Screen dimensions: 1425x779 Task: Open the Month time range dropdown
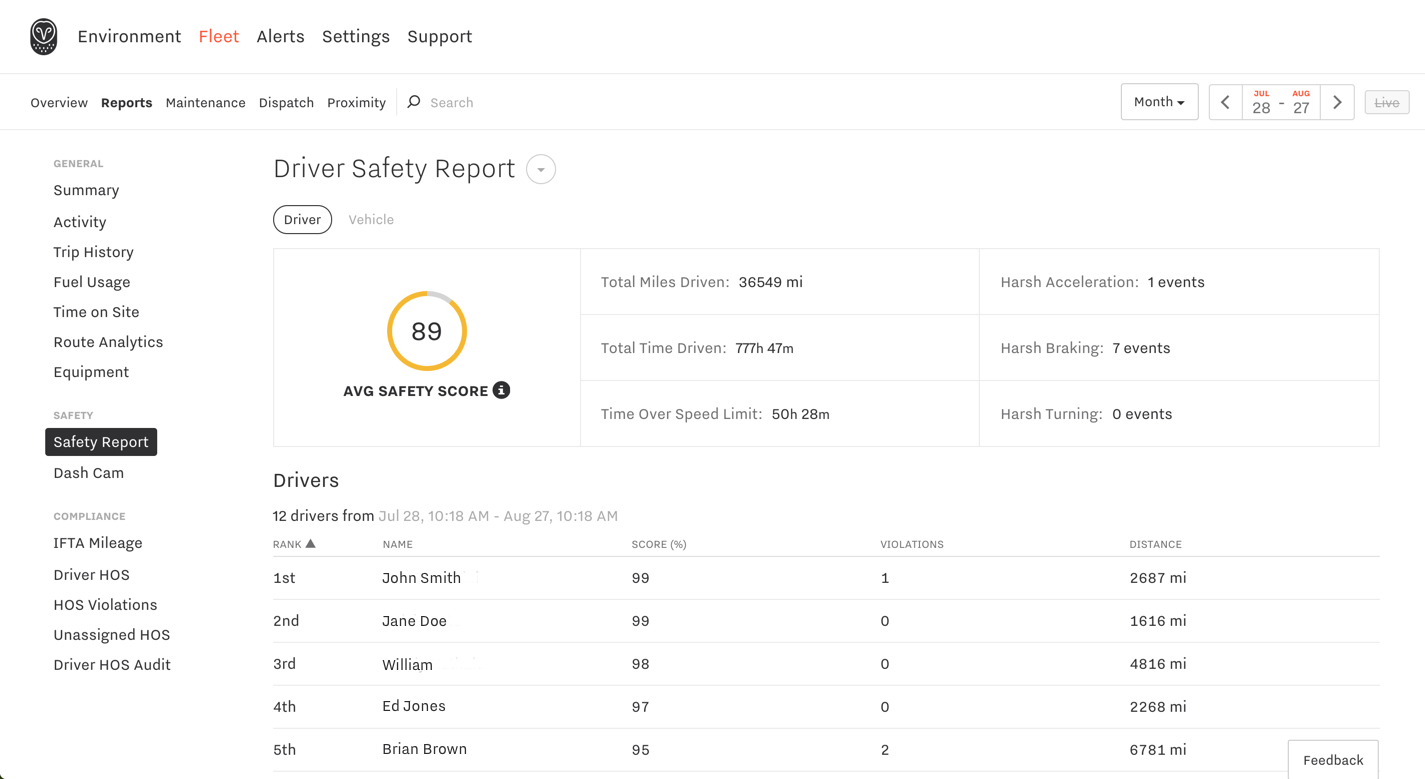coord(1159,101)
